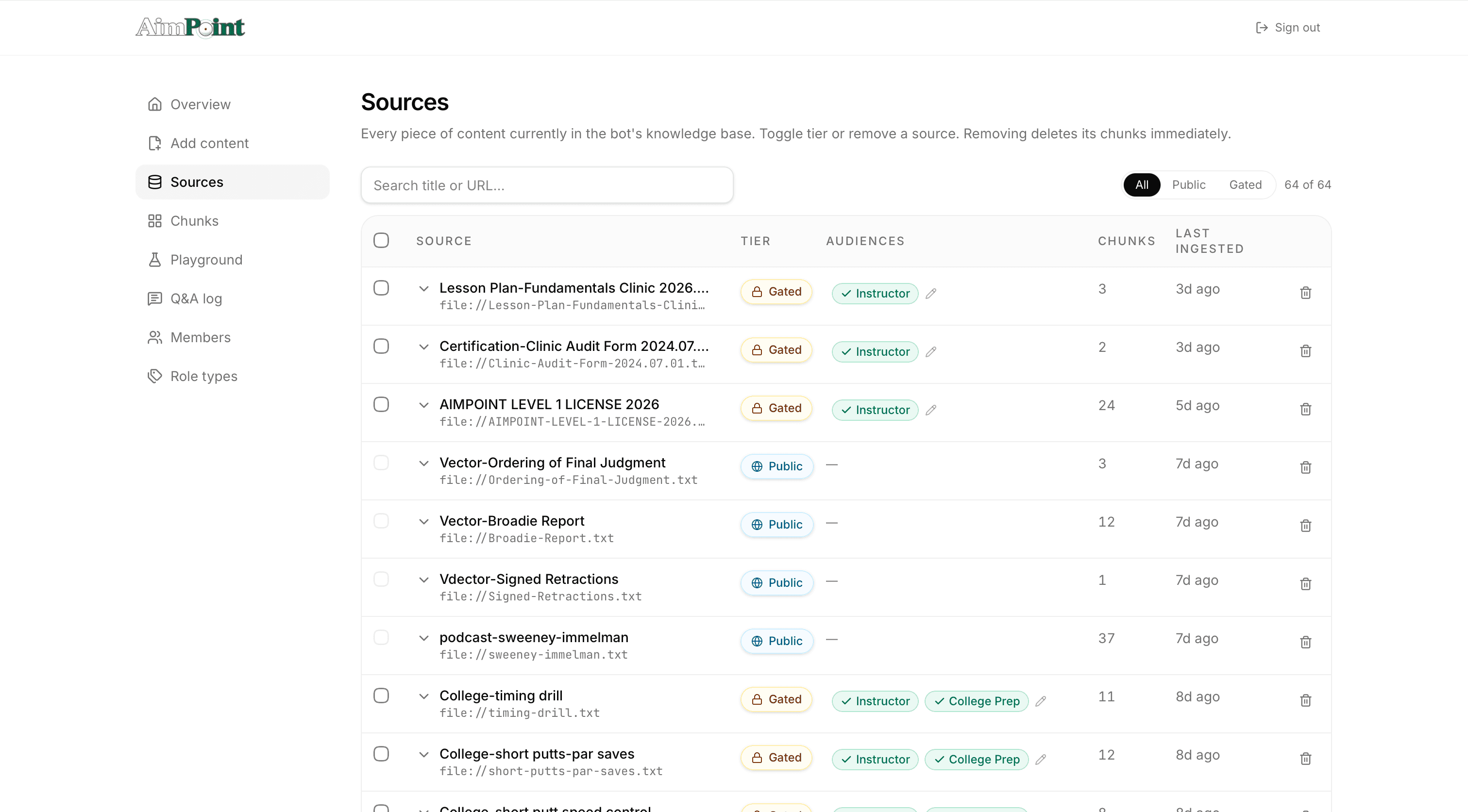This screenshot has width=1468, height=812.
Task: Toggle Gated tier on College-timing drill
Action: pos(776,699)
